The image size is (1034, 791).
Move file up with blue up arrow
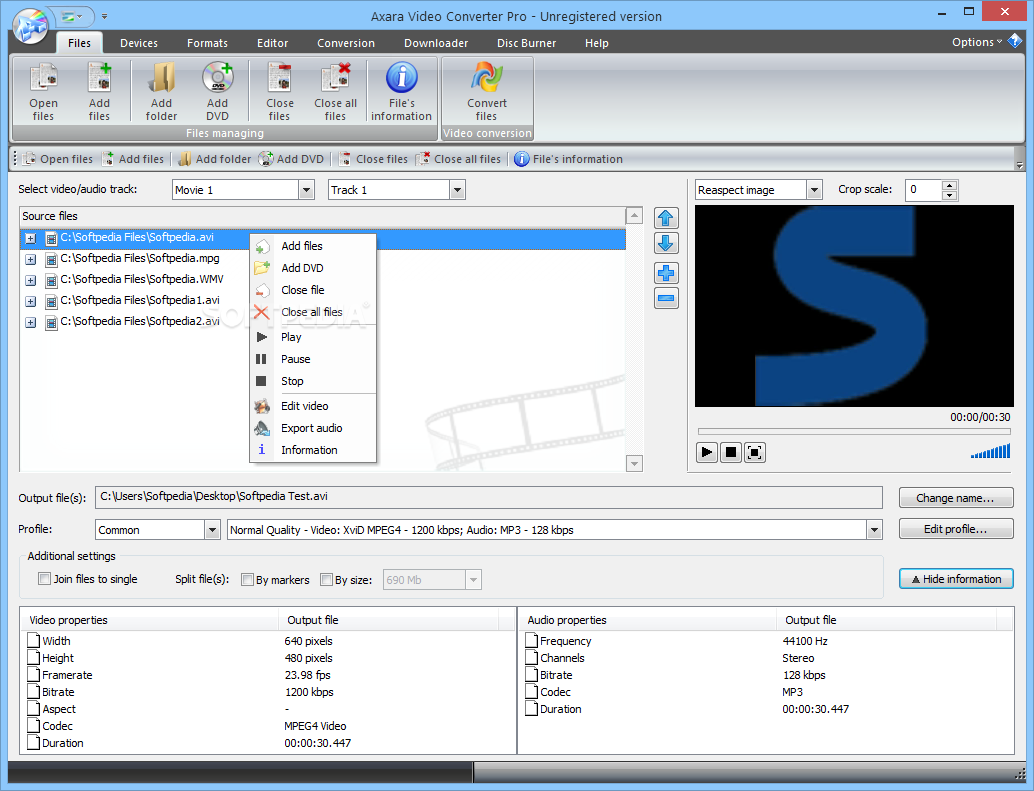pyautogui.click(x=666, y=218)
